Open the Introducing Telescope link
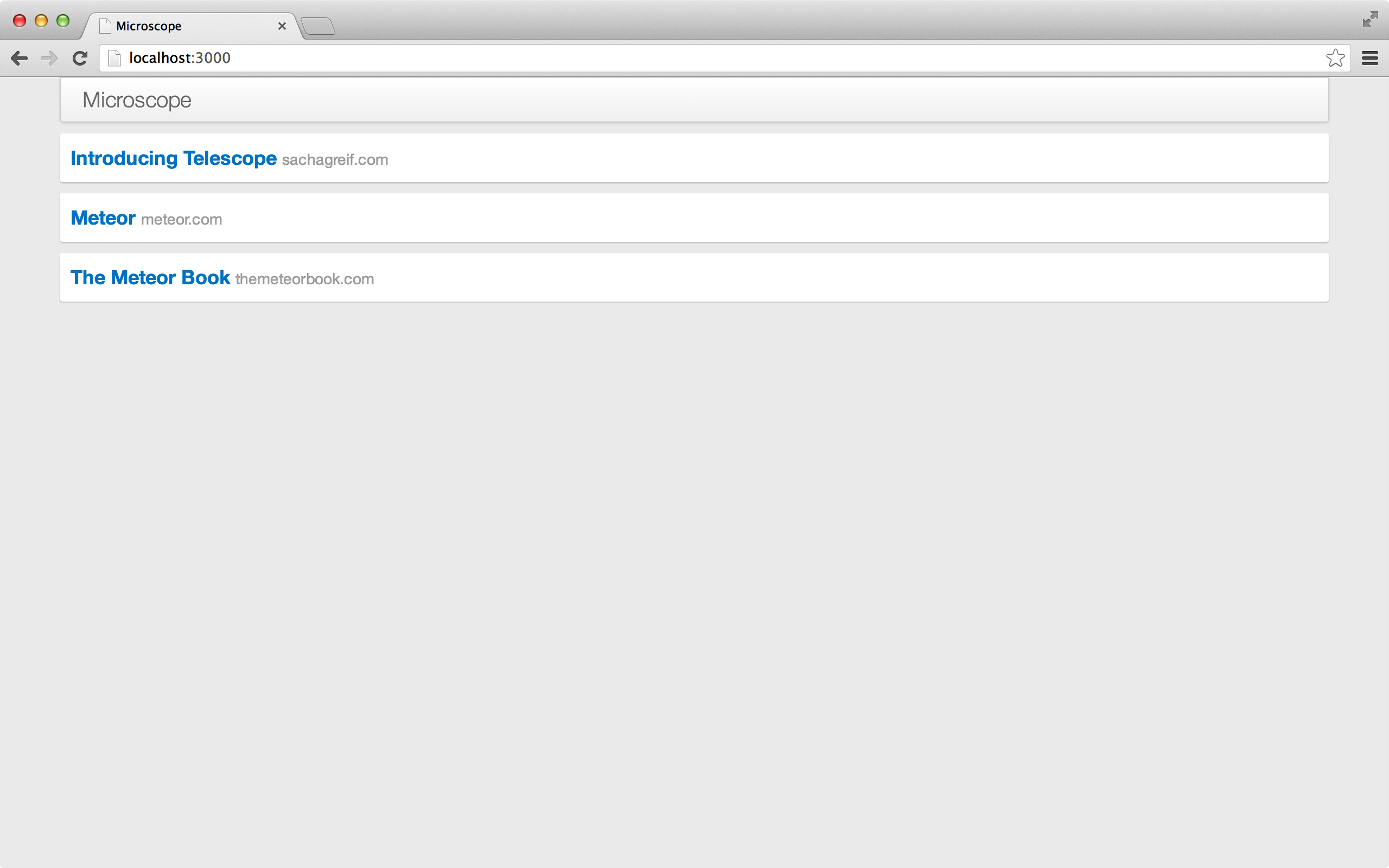The width and height of the screenshot is (1389, 868). 173,158
